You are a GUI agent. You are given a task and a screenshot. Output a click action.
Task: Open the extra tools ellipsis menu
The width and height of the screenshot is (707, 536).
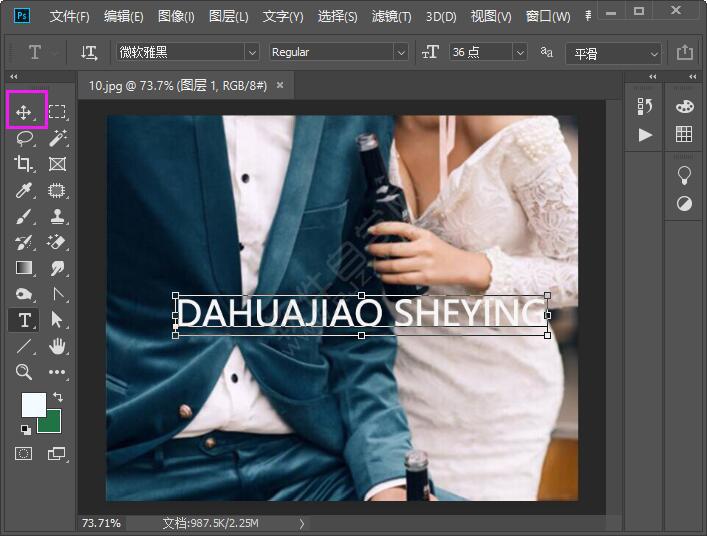coord(57,372)
